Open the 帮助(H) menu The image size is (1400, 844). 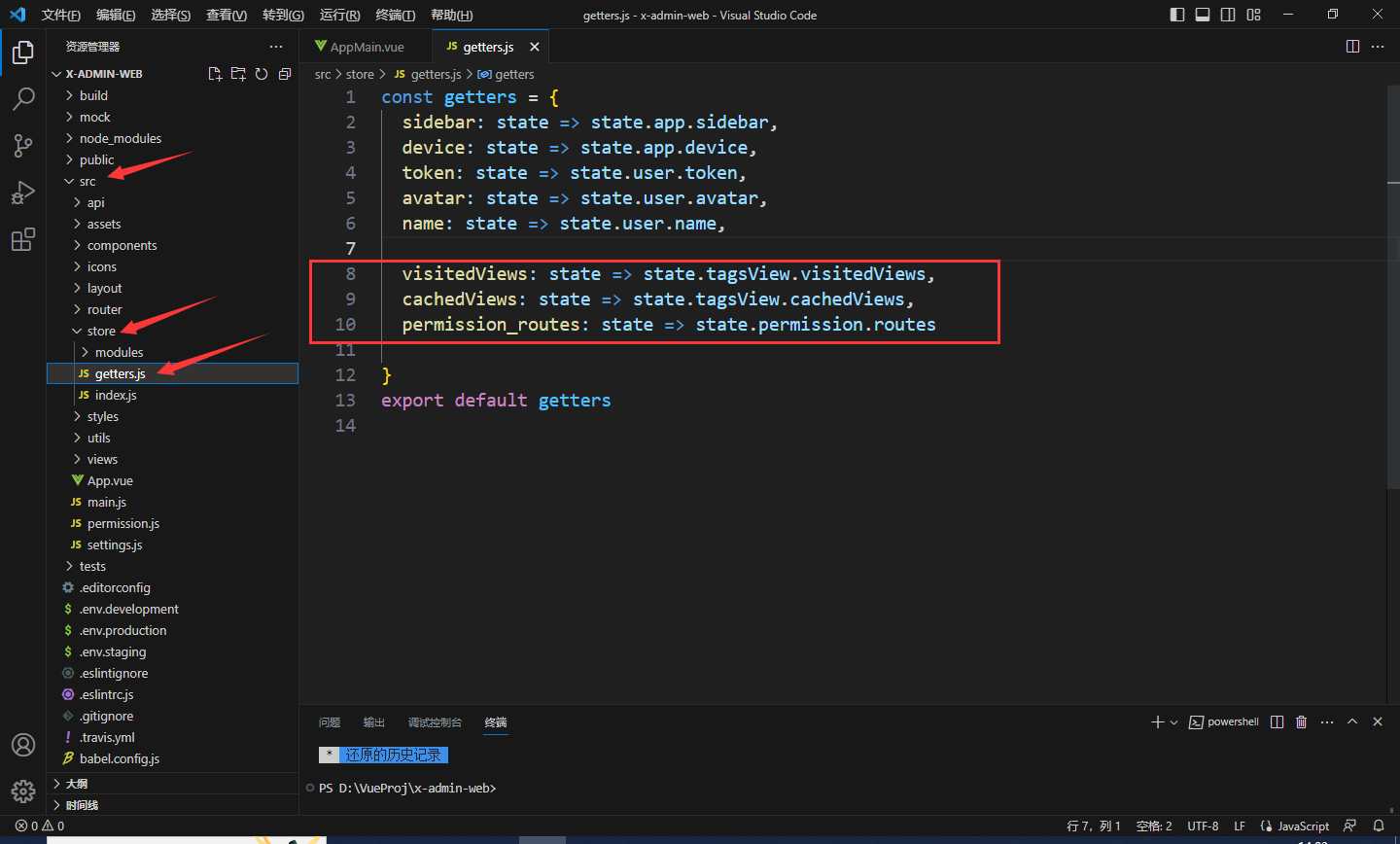coord(451,15)
